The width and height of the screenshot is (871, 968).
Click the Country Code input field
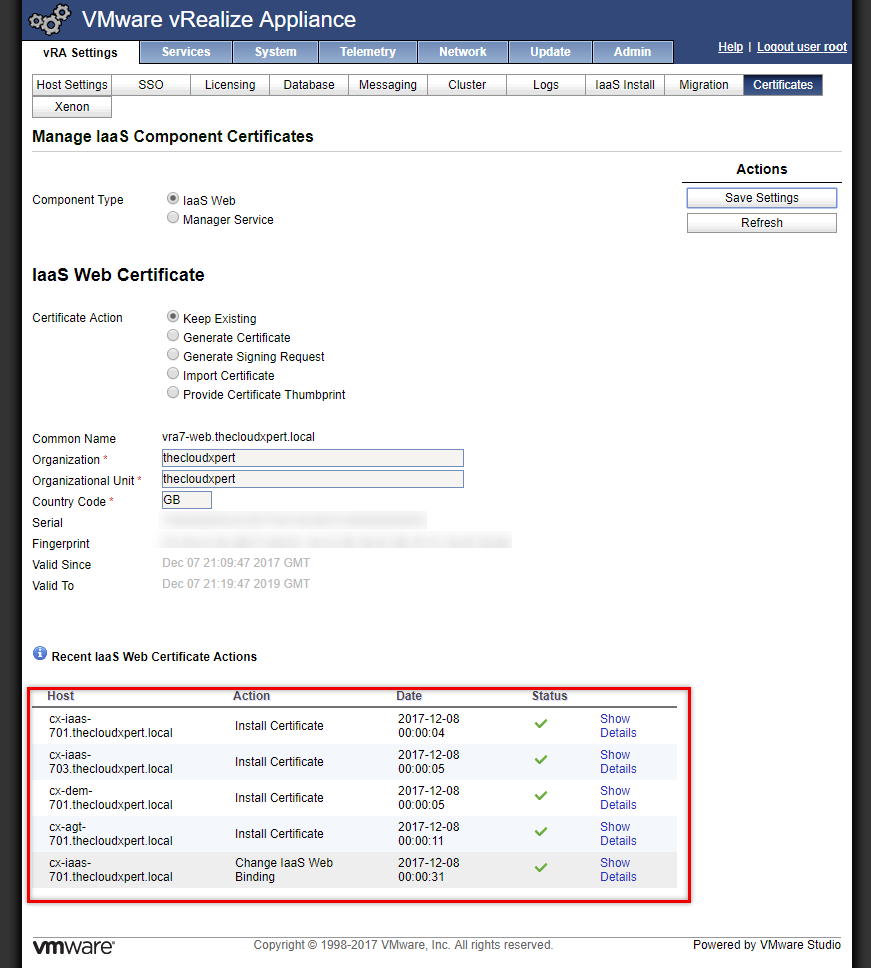pyautogui.click(x=187, y=500)
